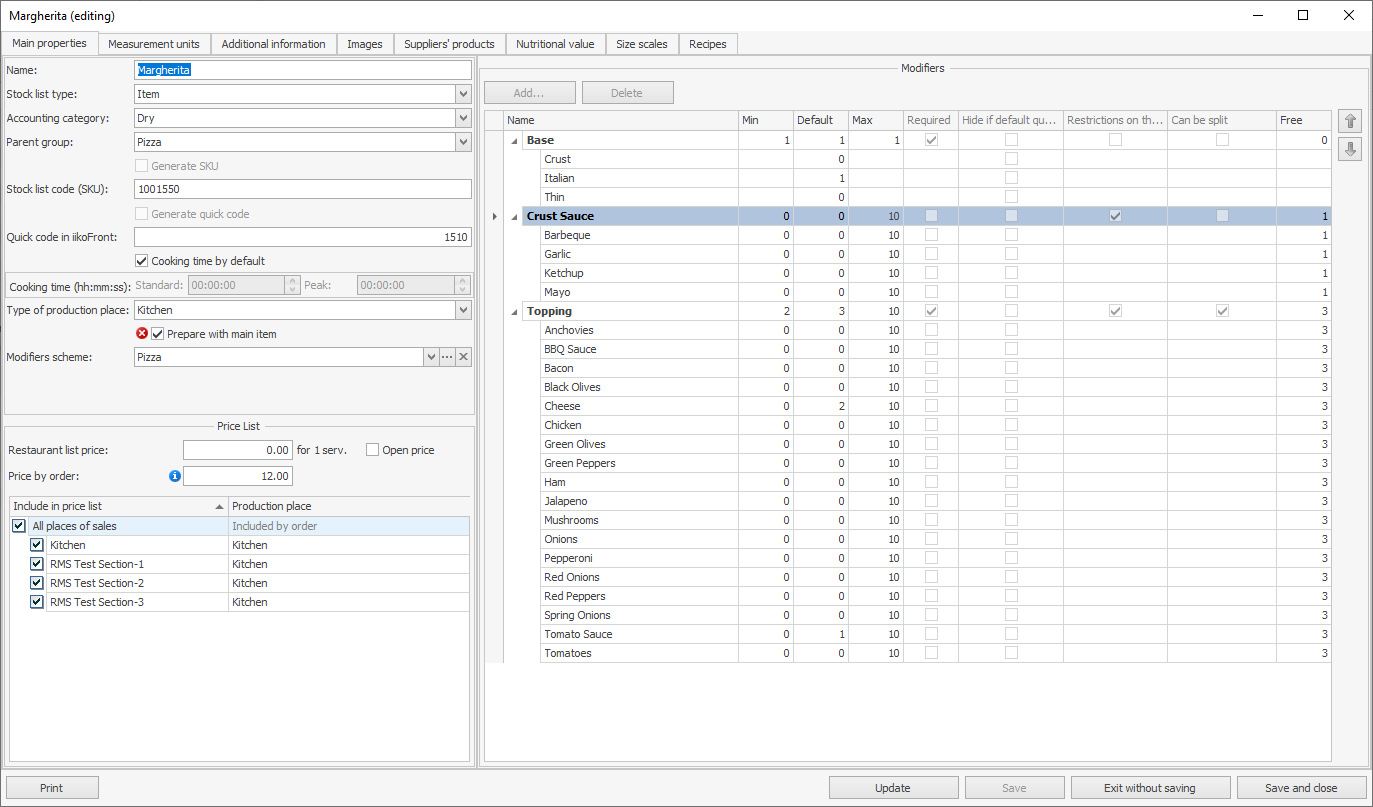Switch to the Nutritional value tab
Screen dimensions: 1373x807
click(x=555, y=44)
